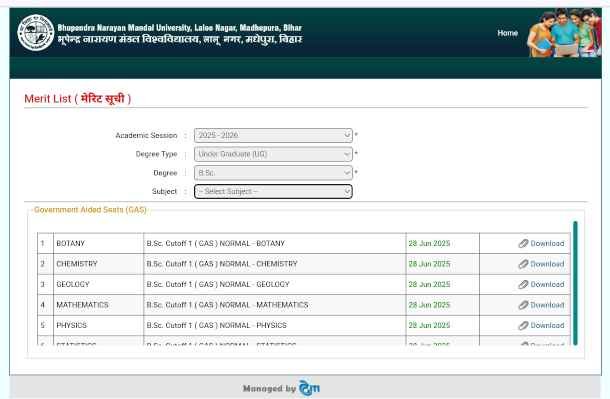This screenshot has height=399, width=610.
Task: Click the 'Merit List' page heading
Action: coord(77,98)
